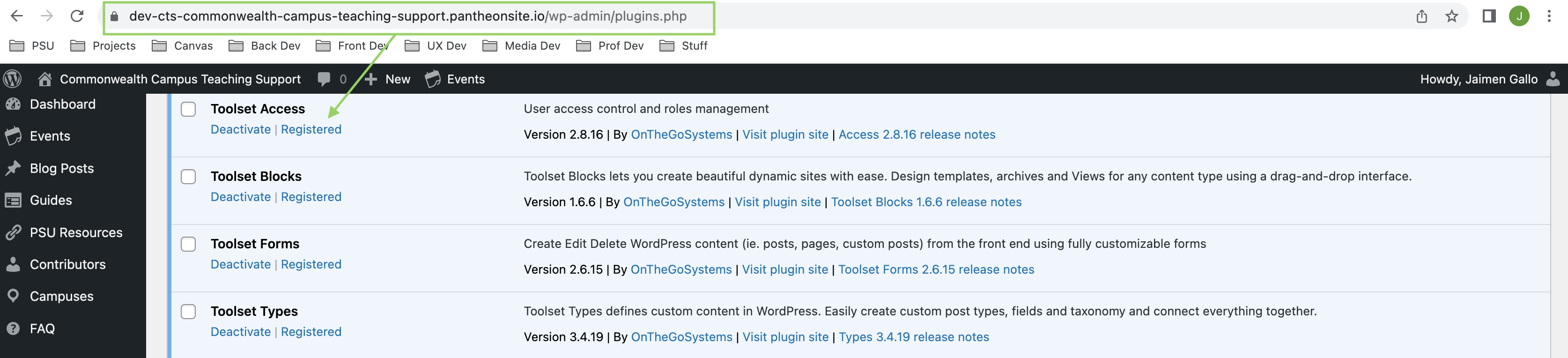Open the browser side panel icon
This screenshot has height=358, width=1568.
coord(1489,16)
